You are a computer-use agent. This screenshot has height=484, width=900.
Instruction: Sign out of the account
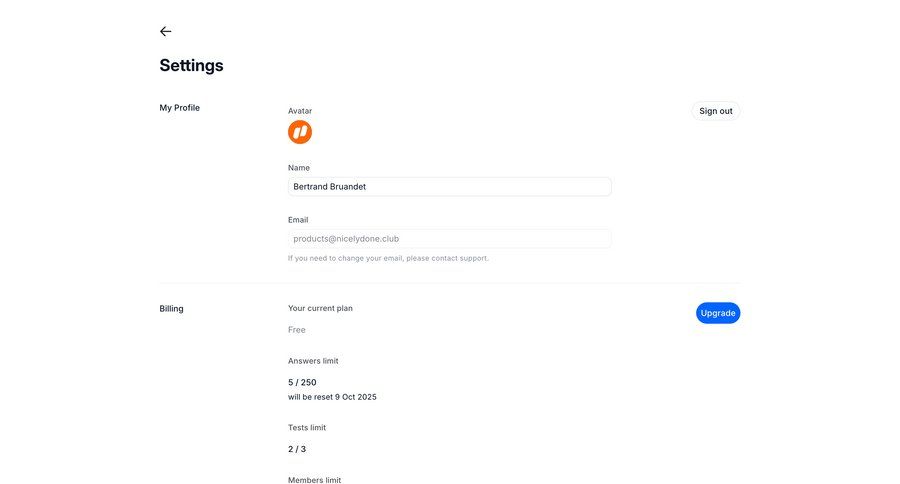716,111
